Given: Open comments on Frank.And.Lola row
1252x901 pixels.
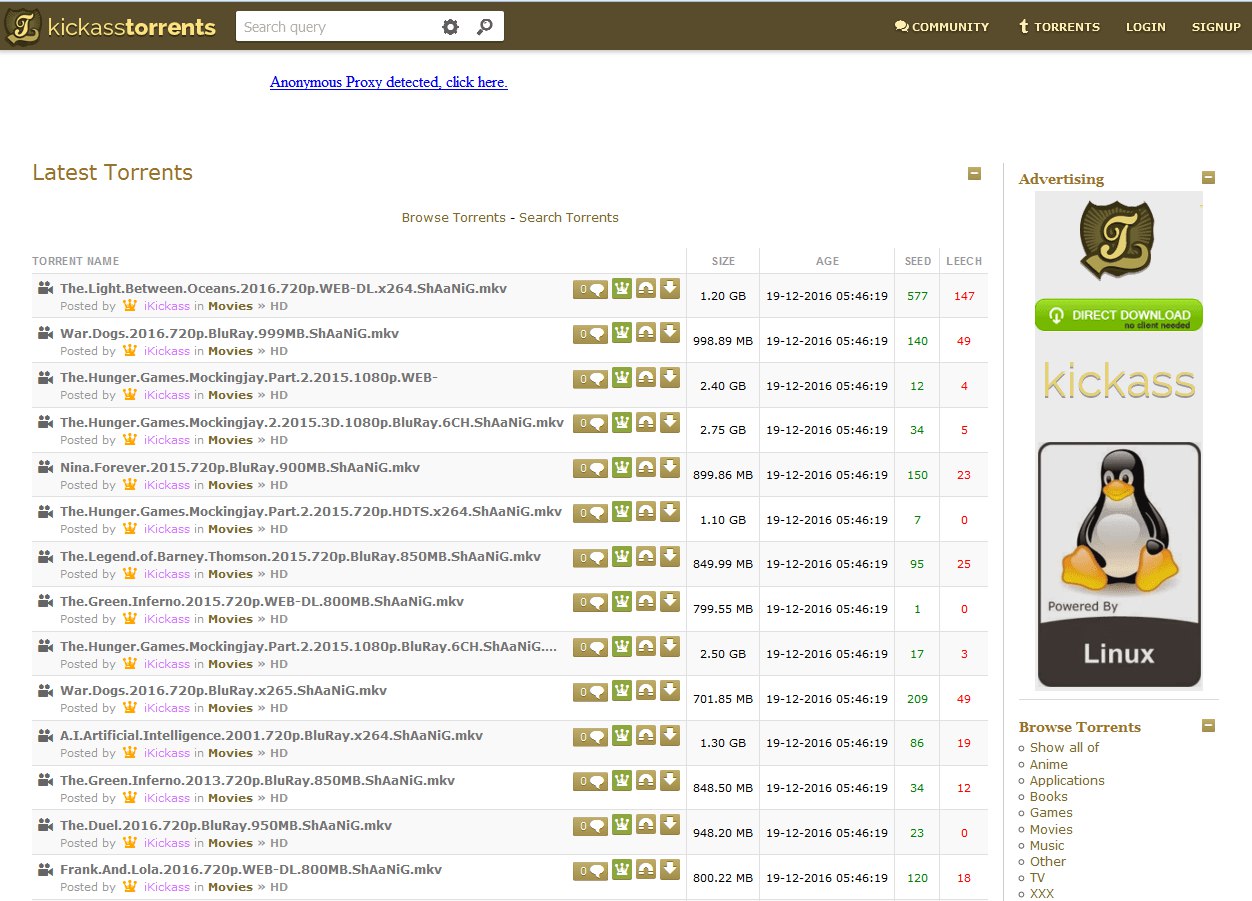Looking at the screenshot, I should point(590,871).
